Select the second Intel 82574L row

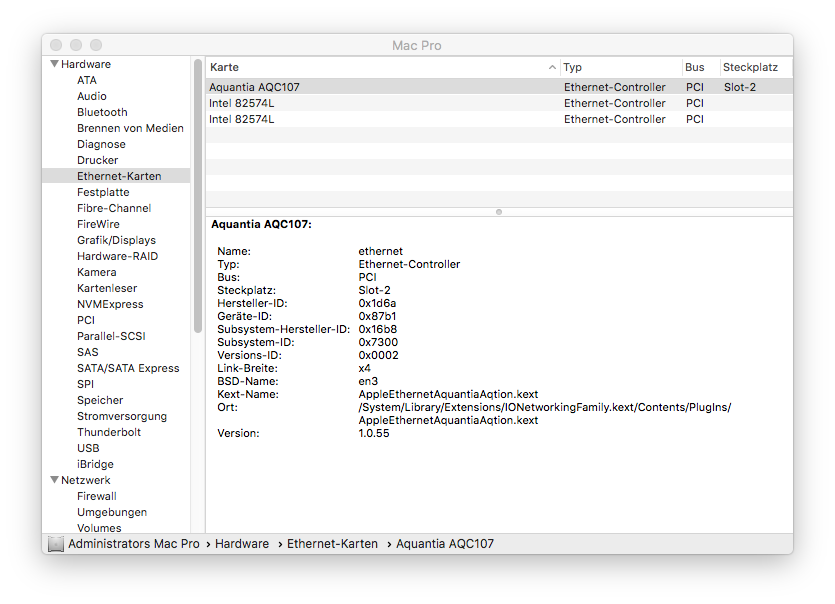500,119
